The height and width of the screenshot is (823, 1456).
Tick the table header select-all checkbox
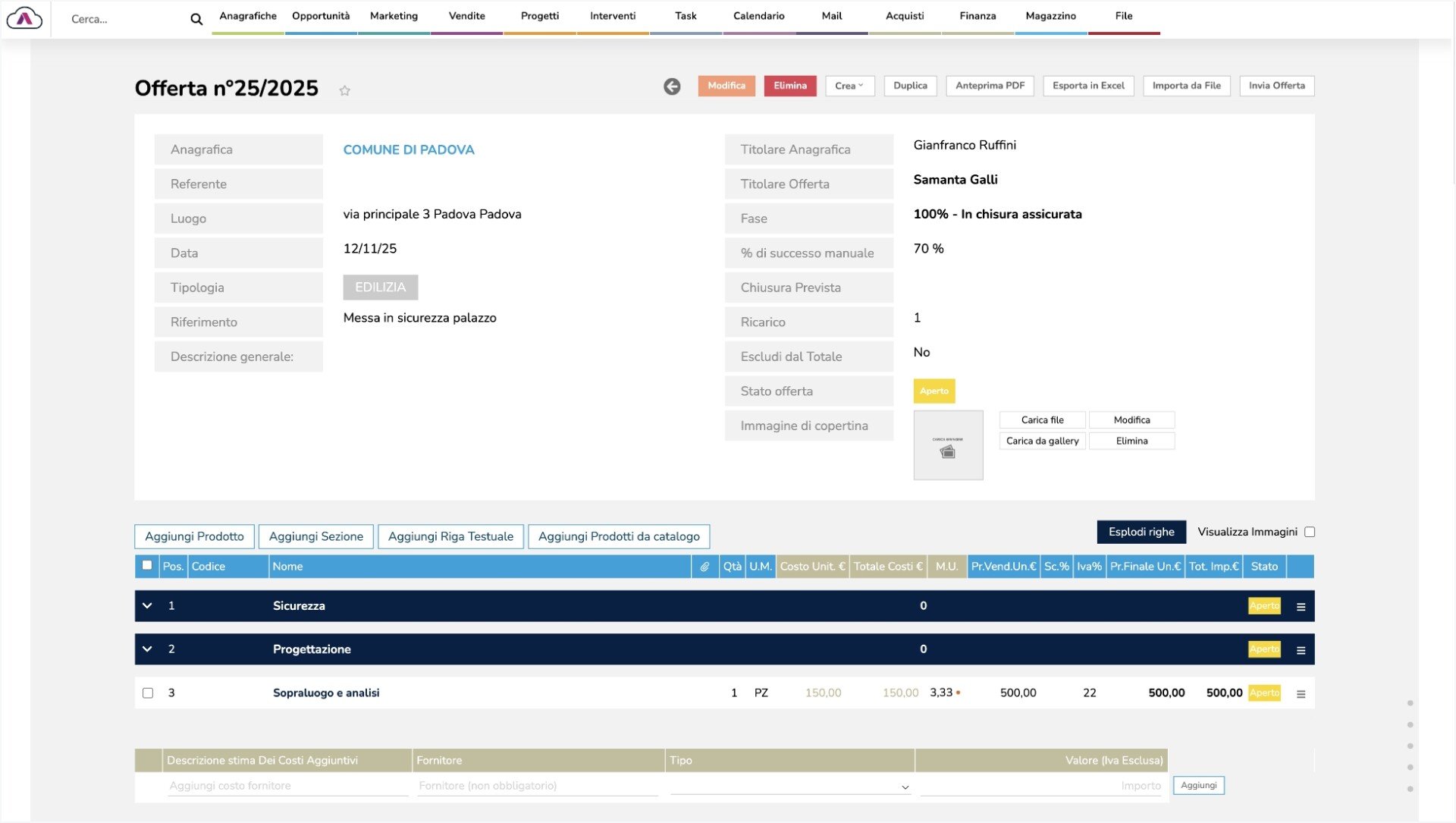point(147,565)
